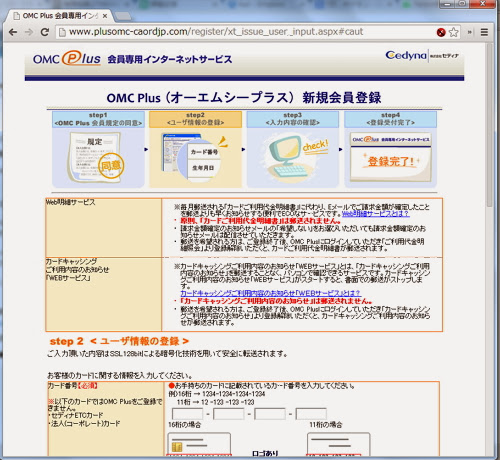Click the step4 登録完了 illustration
Image resolution: width=500 pixels, height=460 pixels.
point(390,158)
